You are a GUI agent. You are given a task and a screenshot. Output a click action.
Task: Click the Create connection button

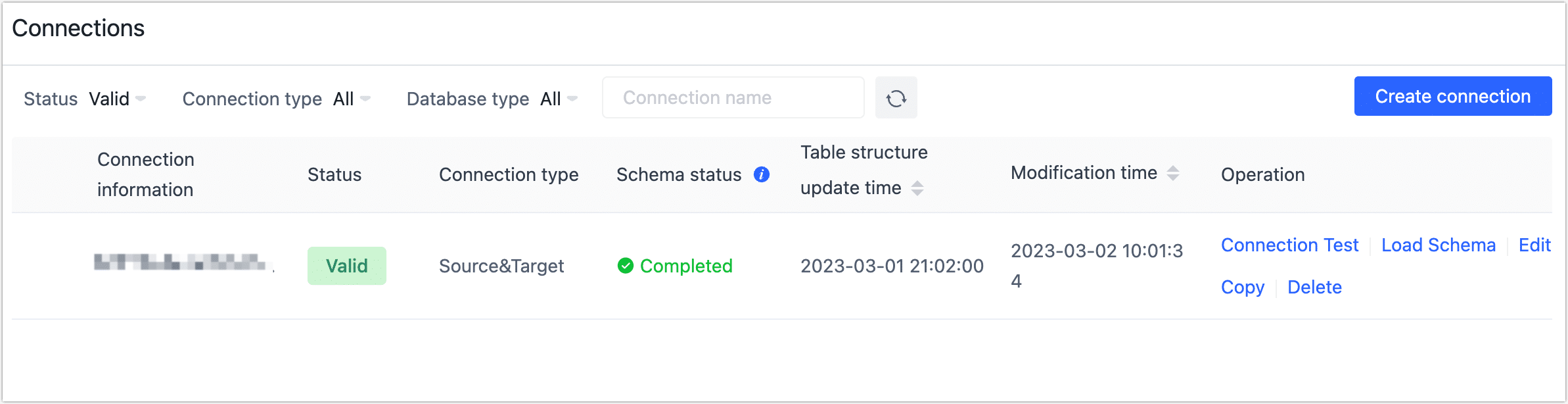[x=1452, y=96]
